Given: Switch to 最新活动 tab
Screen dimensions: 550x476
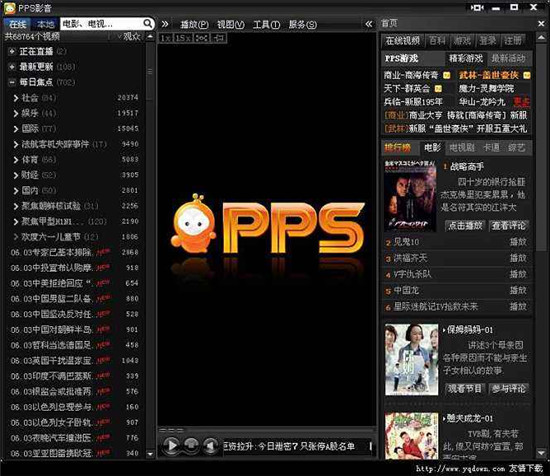Looking at the screenshot, I should 508,58.
